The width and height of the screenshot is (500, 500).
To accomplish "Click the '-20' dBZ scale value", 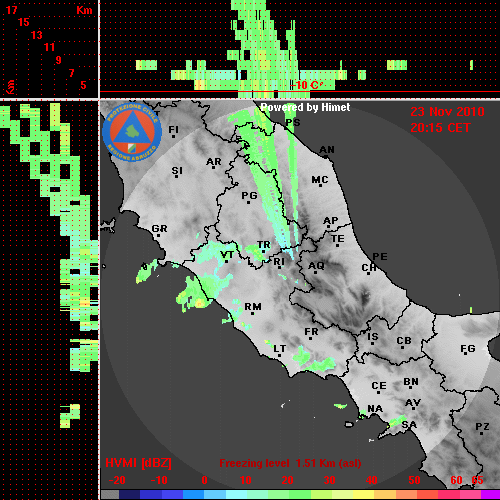I will [x=117, y=480].
